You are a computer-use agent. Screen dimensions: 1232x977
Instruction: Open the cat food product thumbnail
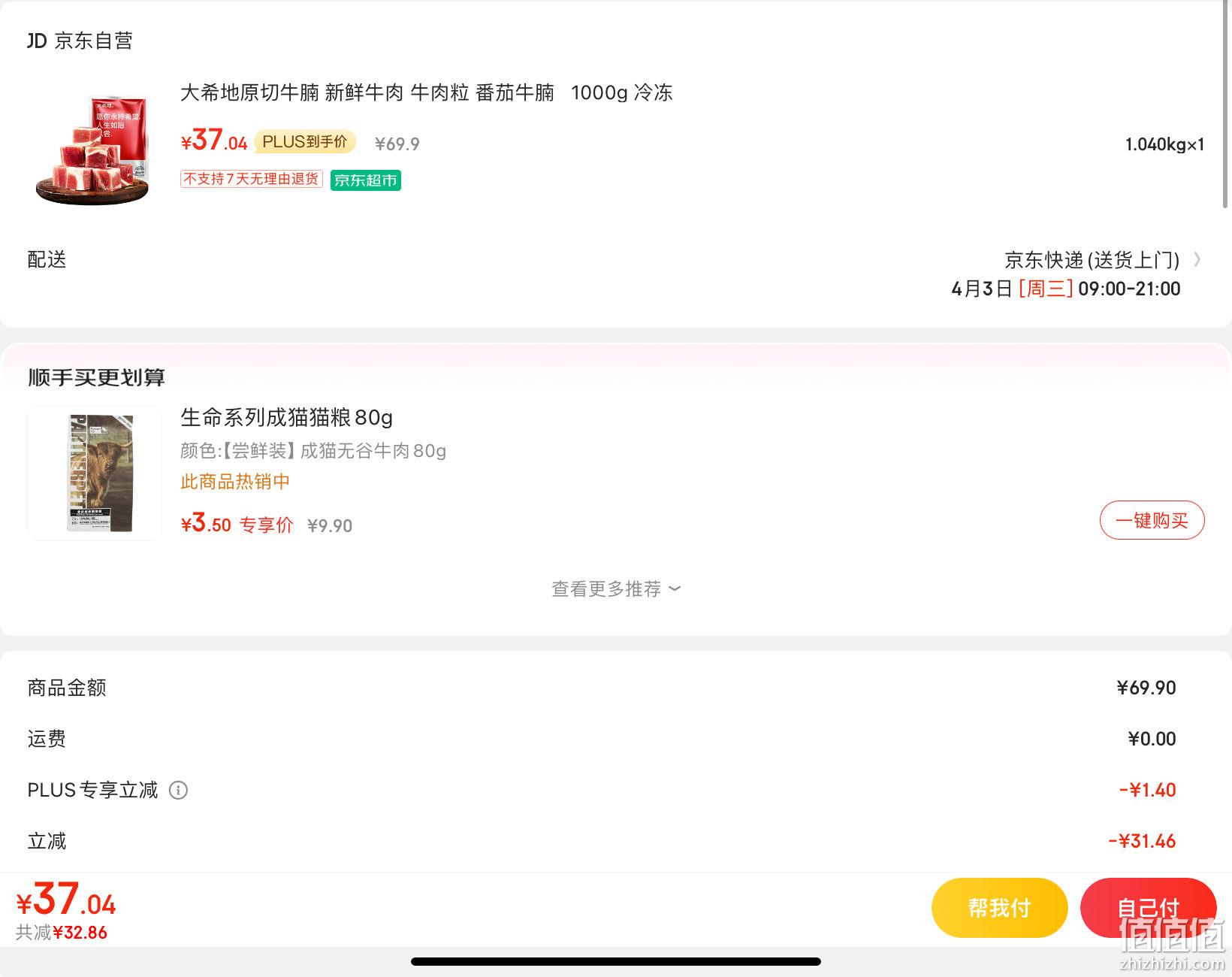click(95, 473)
